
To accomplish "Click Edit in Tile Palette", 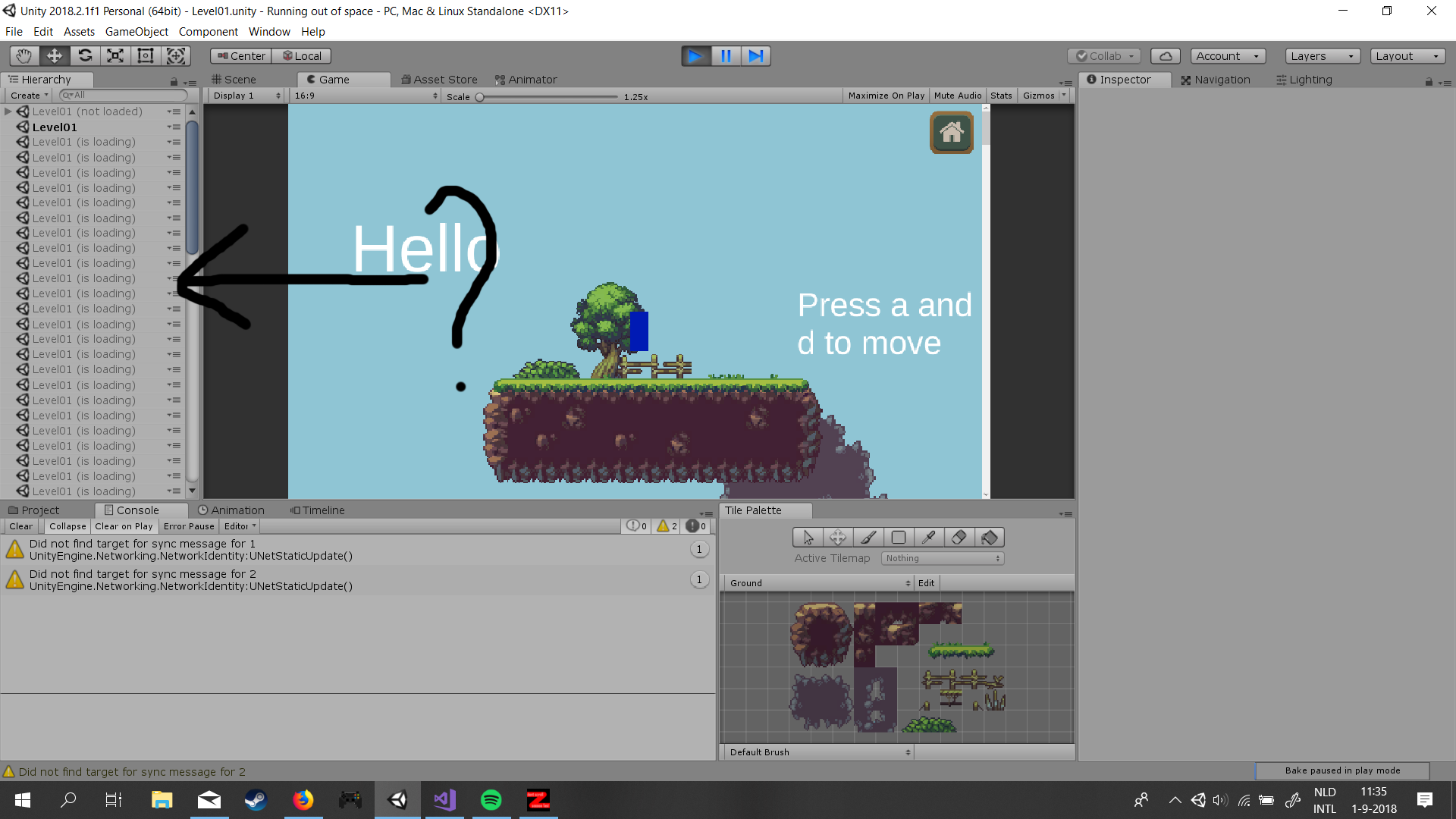I will [926, 583].
